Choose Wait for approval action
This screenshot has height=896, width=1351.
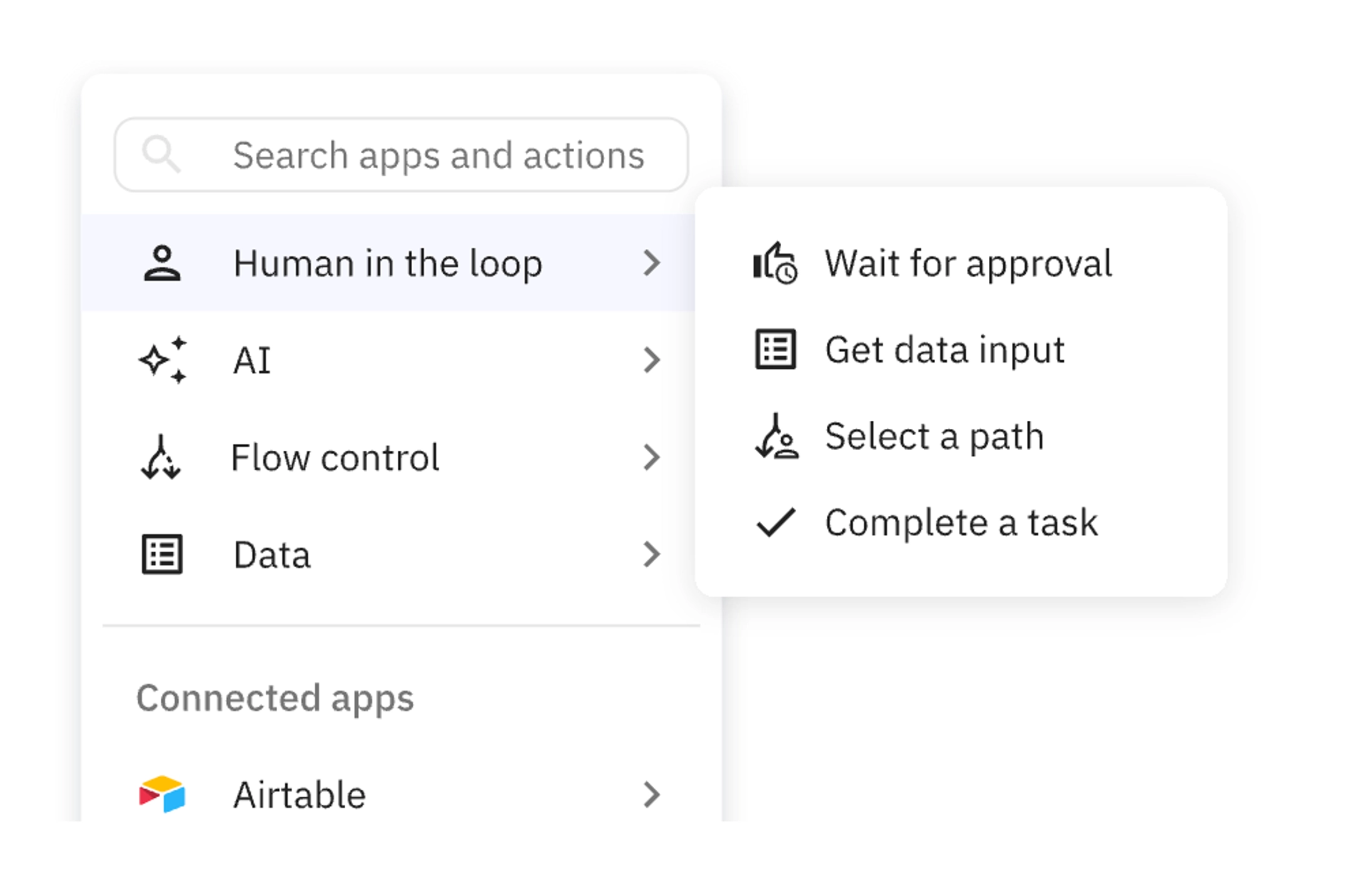tap(968, 263)
